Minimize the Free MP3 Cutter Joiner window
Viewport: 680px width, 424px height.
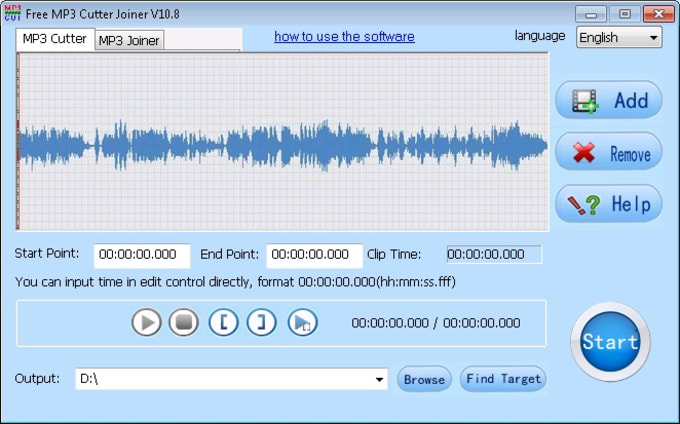tap(590, 14)
